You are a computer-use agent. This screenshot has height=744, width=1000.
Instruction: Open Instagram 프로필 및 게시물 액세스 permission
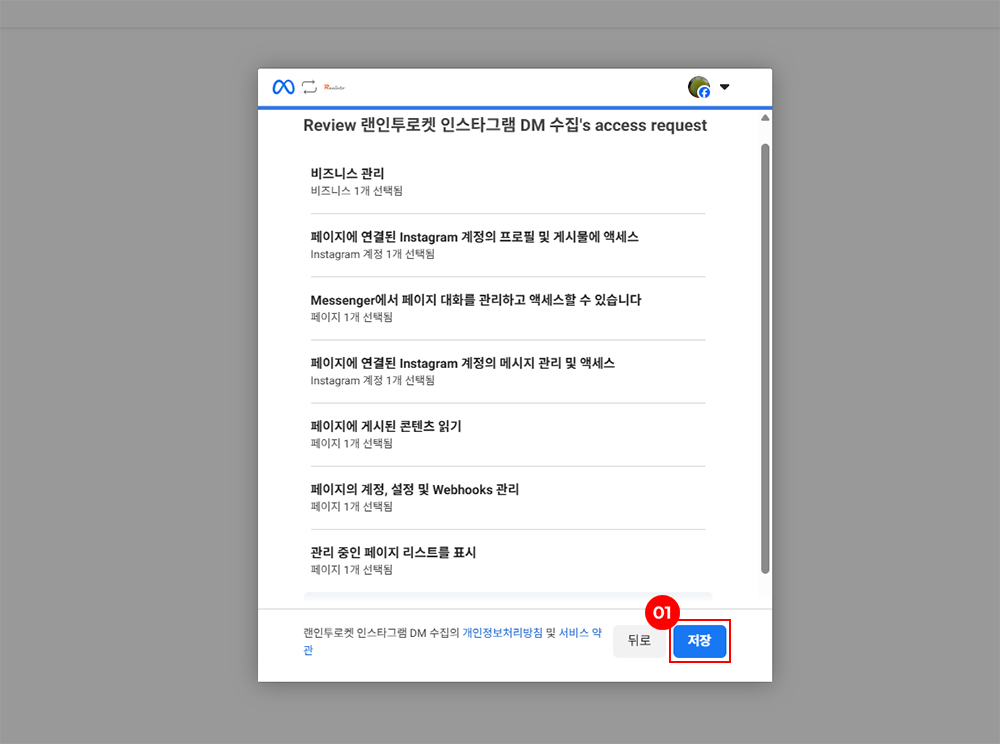(507, 245)
